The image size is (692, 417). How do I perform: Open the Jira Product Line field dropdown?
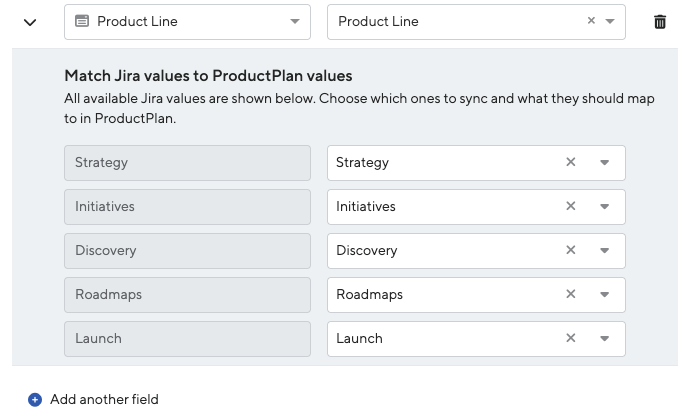(187, 22)
